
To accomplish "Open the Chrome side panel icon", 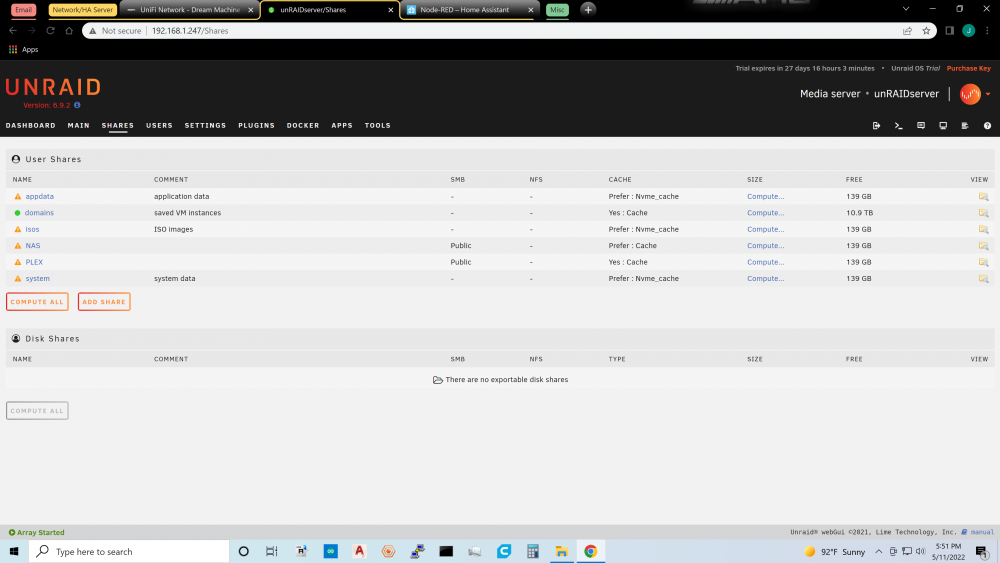I will [949, 31].
